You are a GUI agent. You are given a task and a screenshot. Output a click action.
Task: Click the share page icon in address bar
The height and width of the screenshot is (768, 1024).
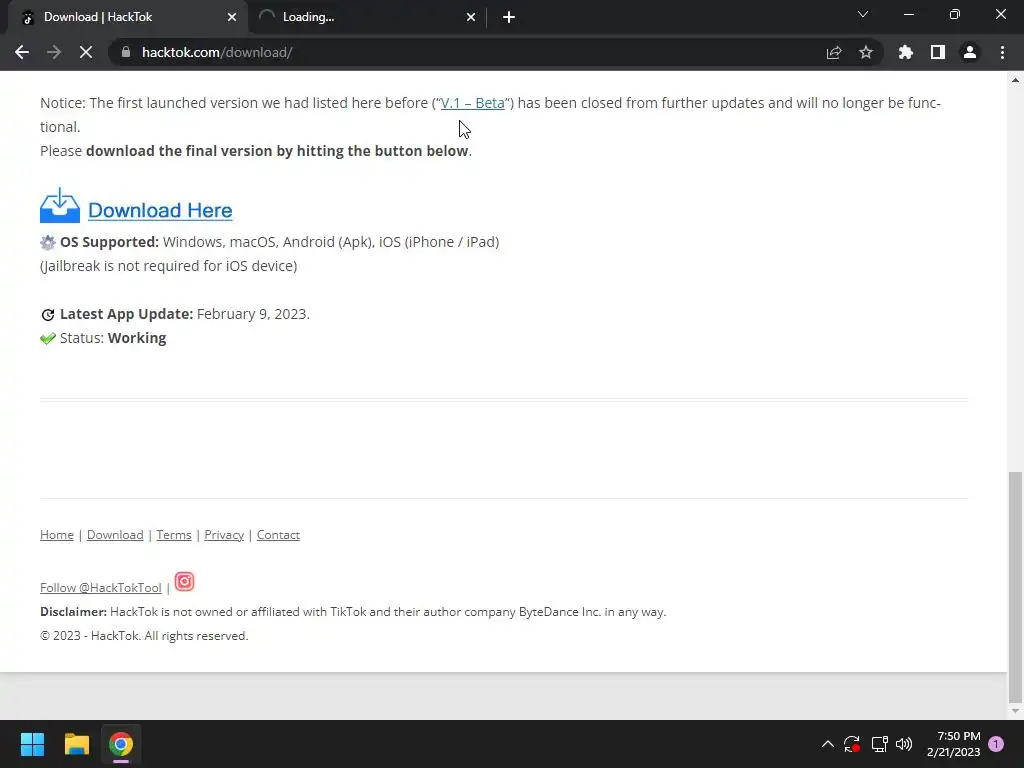[x=834, y=52]
